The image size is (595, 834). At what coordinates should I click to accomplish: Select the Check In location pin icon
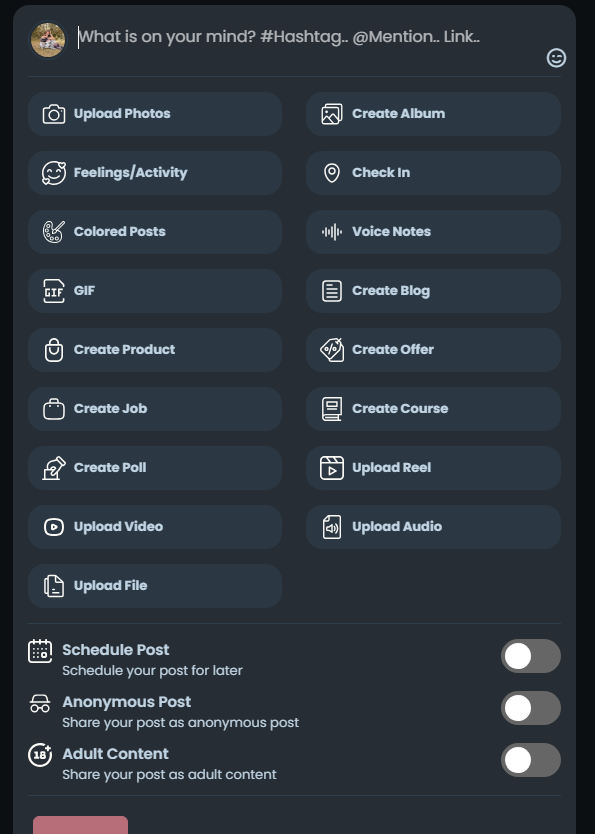point(332,173)
